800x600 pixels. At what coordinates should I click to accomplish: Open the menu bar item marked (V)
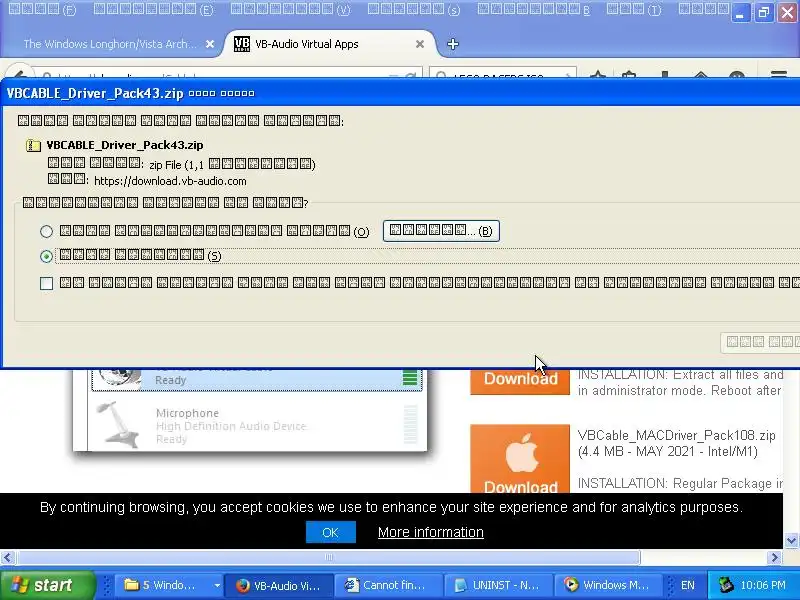tap(291, 9)
